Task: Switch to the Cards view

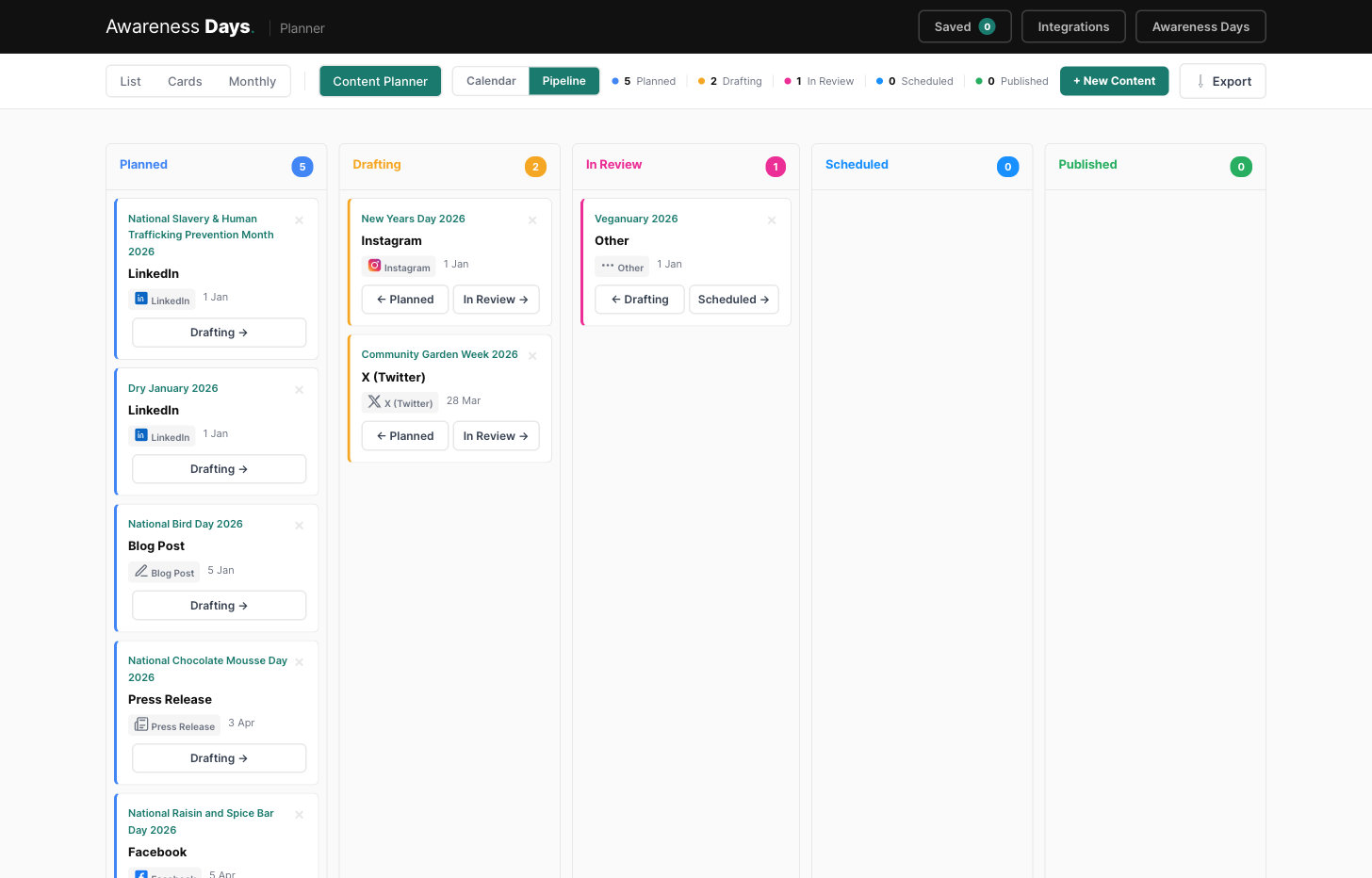Action: (185, 81)
